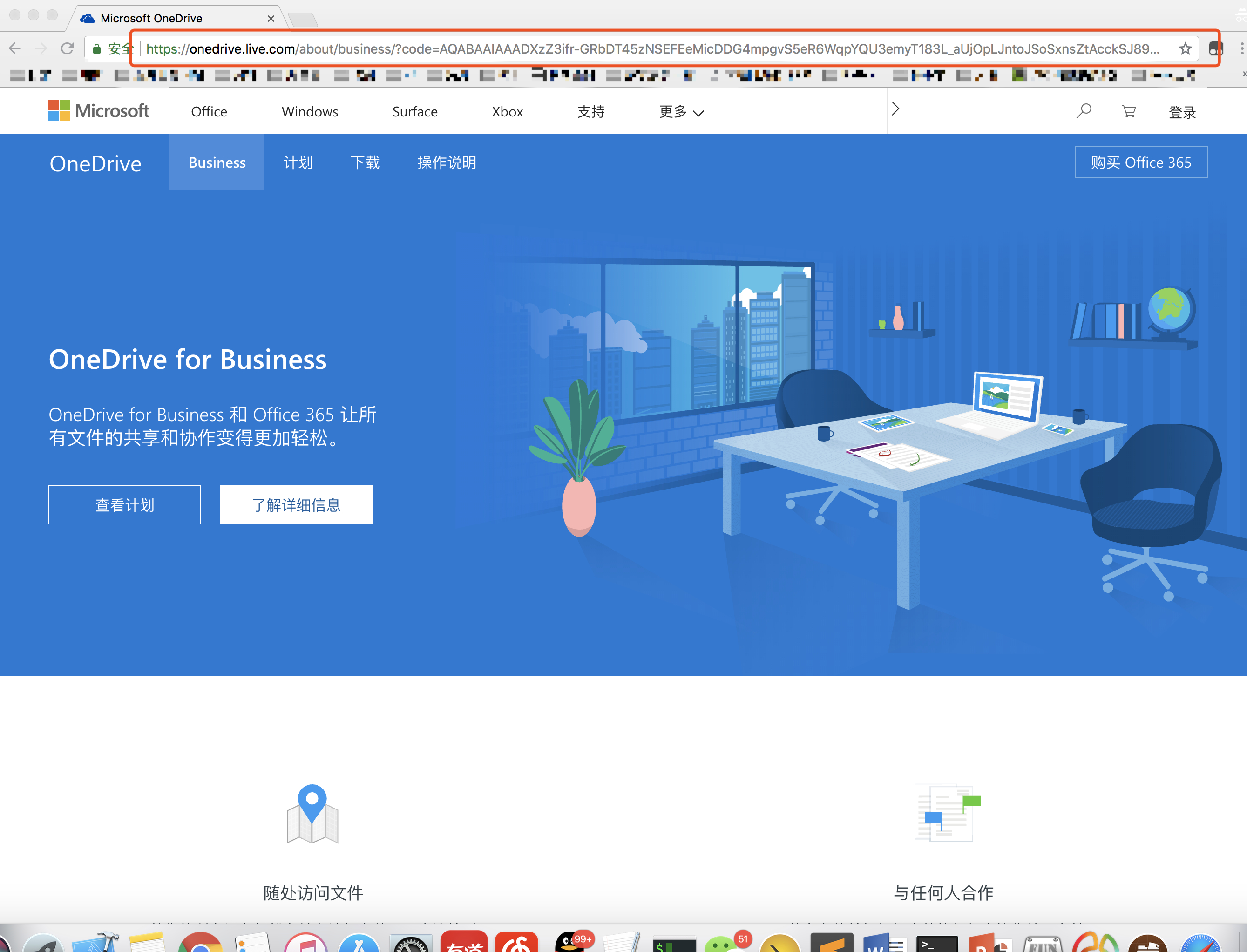Select the Business tab

point(217,163)
